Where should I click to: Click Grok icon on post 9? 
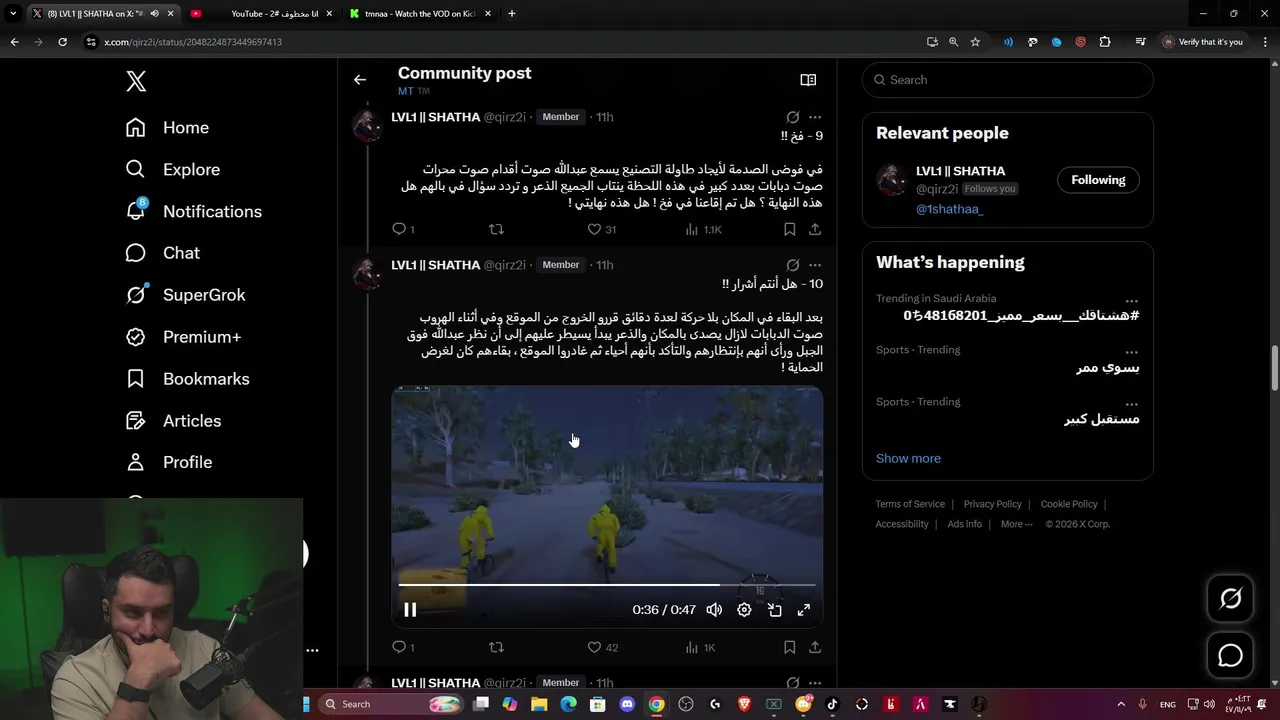point(792,117)
